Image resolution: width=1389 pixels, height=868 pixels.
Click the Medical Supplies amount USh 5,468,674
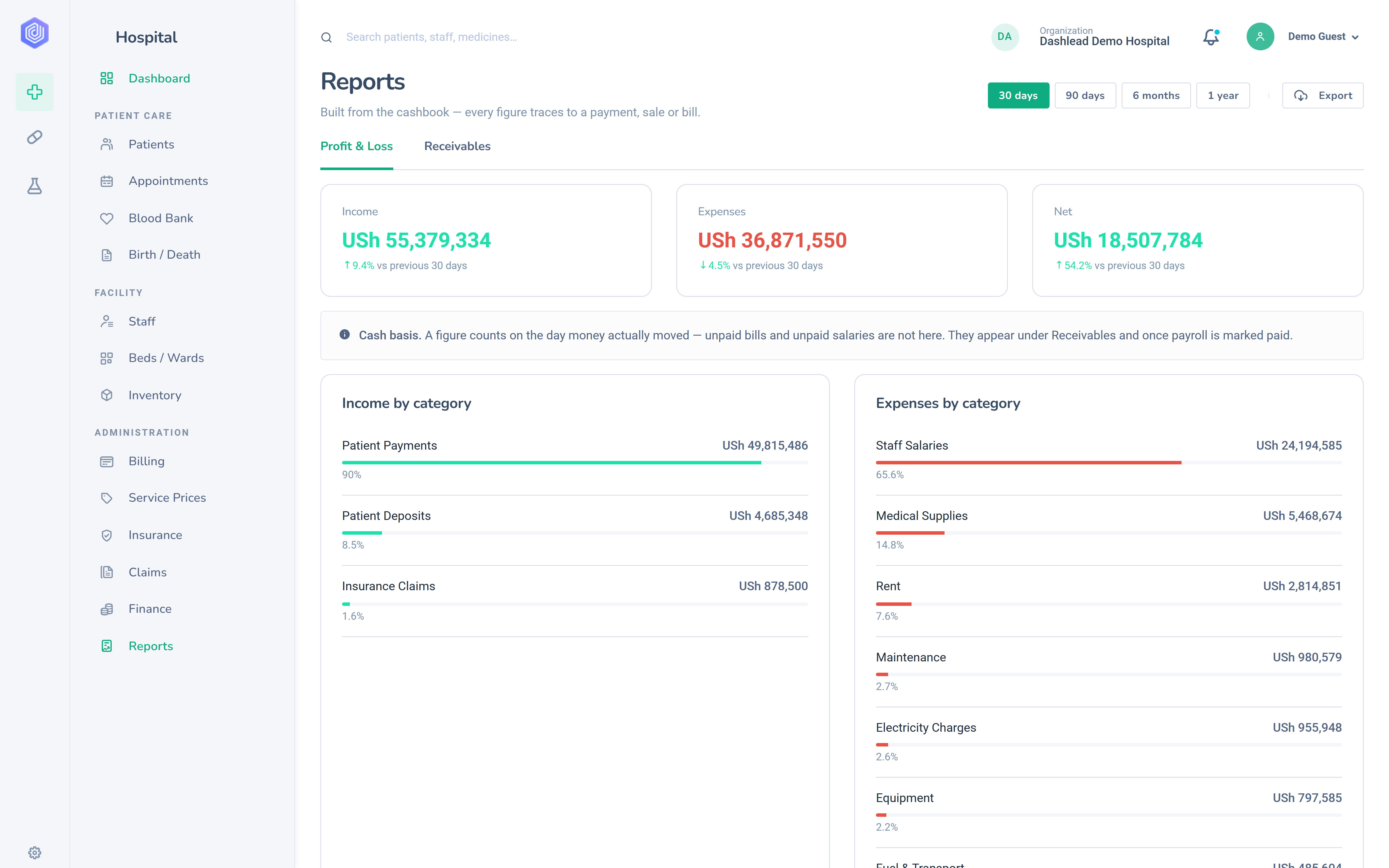[x=1302, y=516]
